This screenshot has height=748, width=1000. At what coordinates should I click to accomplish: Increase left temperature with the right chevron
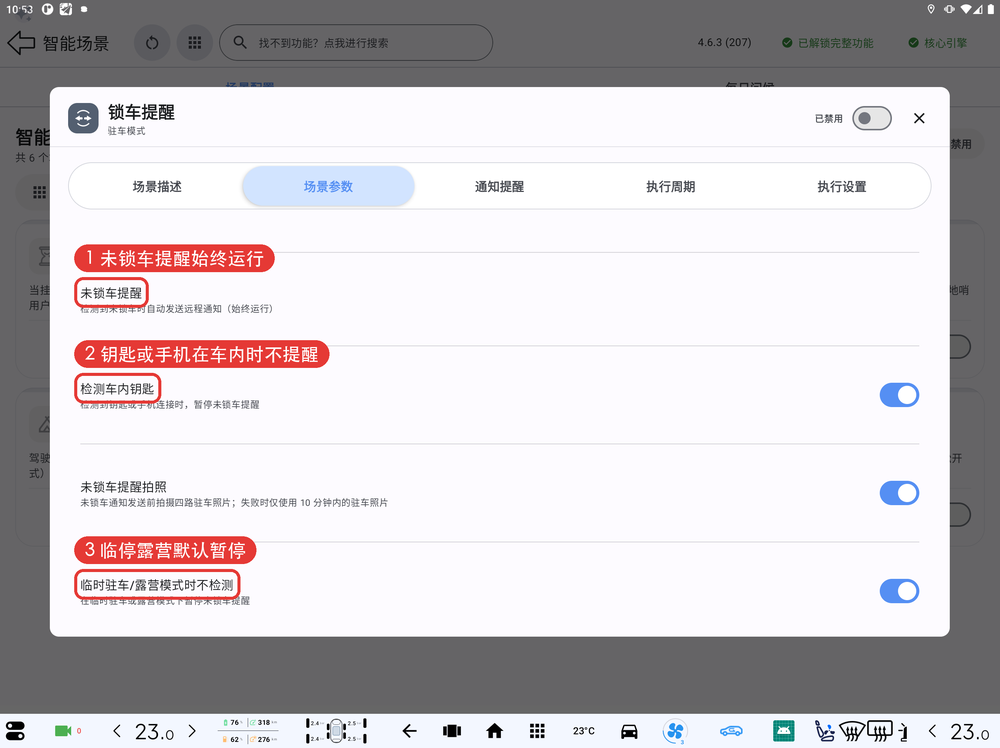(x=192, y=731)
